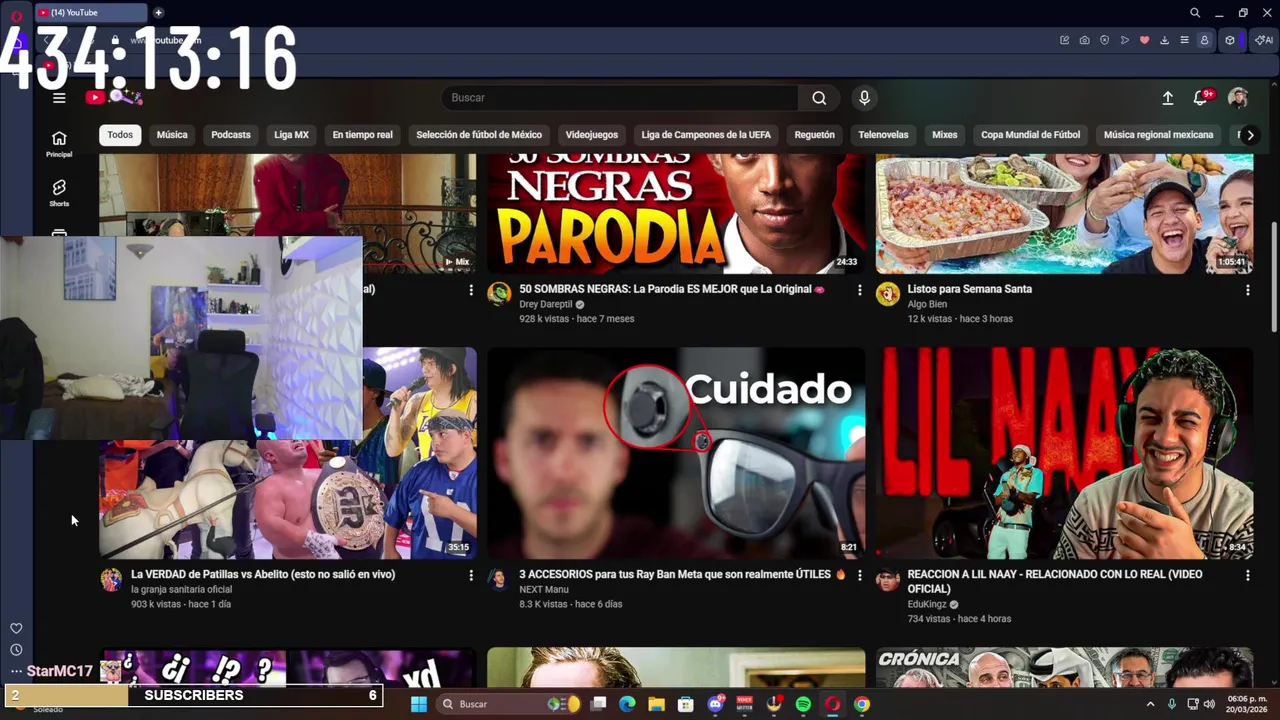Image resolution: width=1280 pixels, height=720 pixels.
Task: Click the page vertical scrollbar
Action: (1273, 277)
